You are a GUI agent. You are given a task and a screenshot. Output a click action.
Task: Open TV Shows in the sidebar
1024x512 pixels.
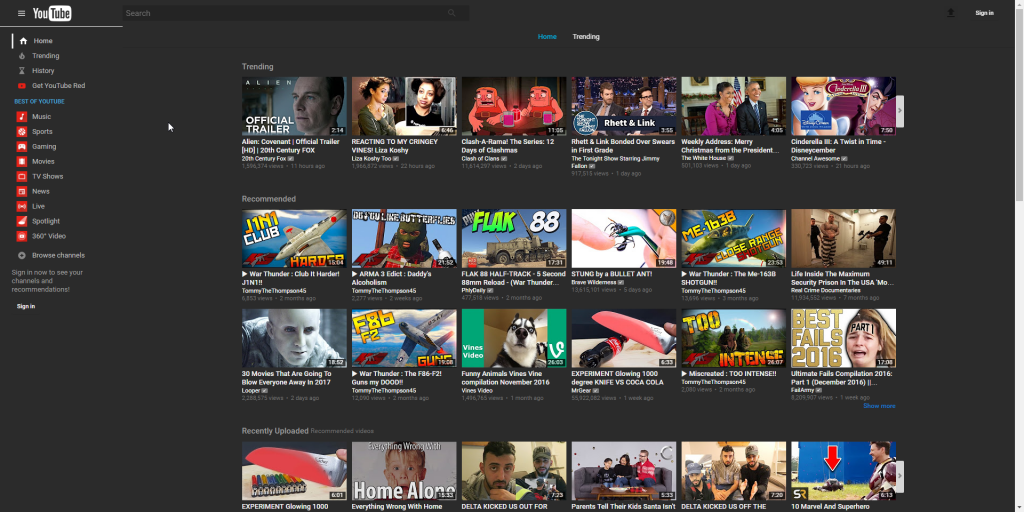48,176
